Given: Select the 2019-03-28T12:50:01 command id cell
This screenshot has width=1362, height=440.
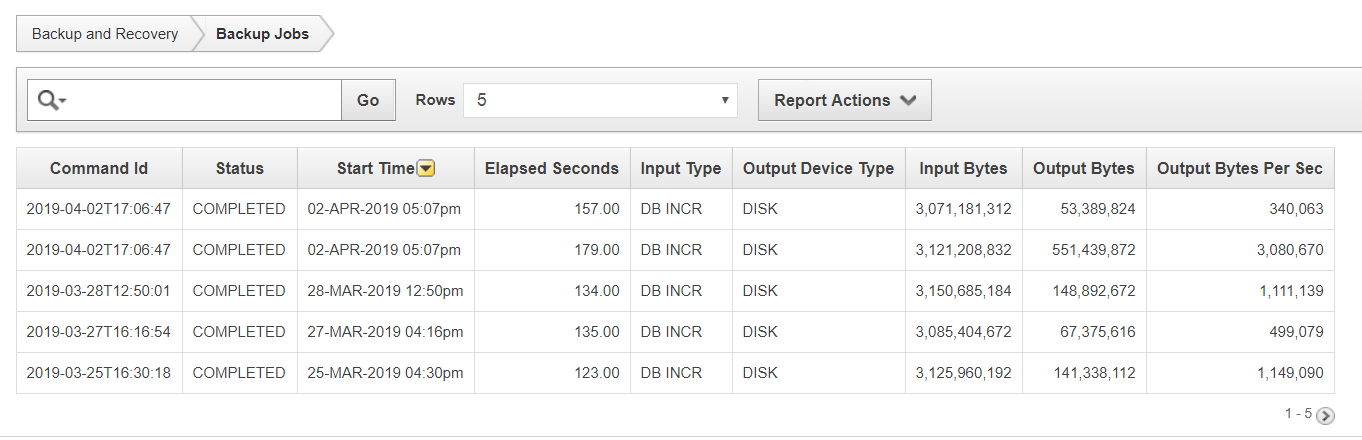Looking at the screenshot, I should click(99, 291).
